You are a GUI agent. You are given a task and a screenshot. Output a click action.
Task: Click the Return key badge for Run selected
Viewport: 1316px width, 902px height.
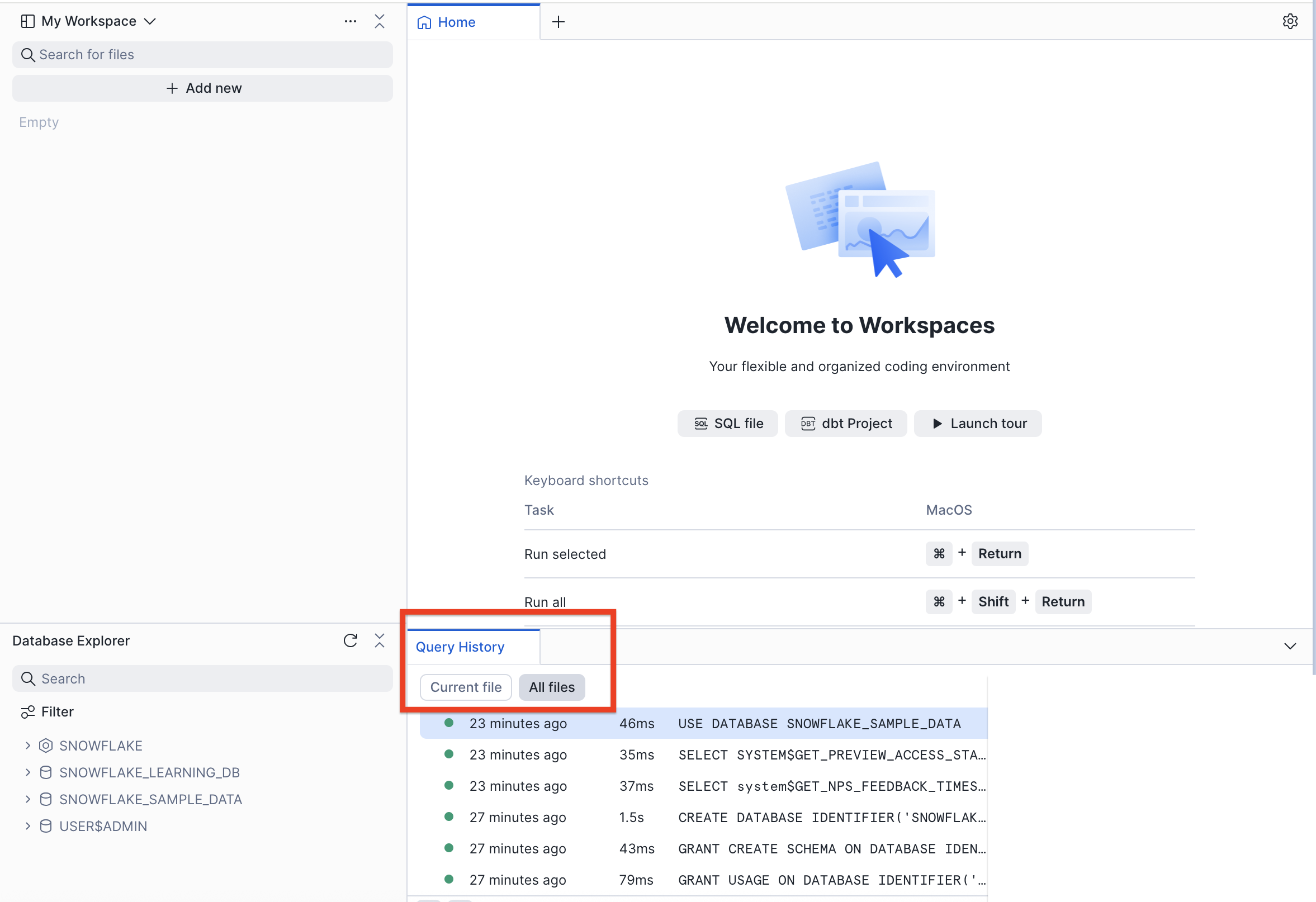tap(1000, 553)
